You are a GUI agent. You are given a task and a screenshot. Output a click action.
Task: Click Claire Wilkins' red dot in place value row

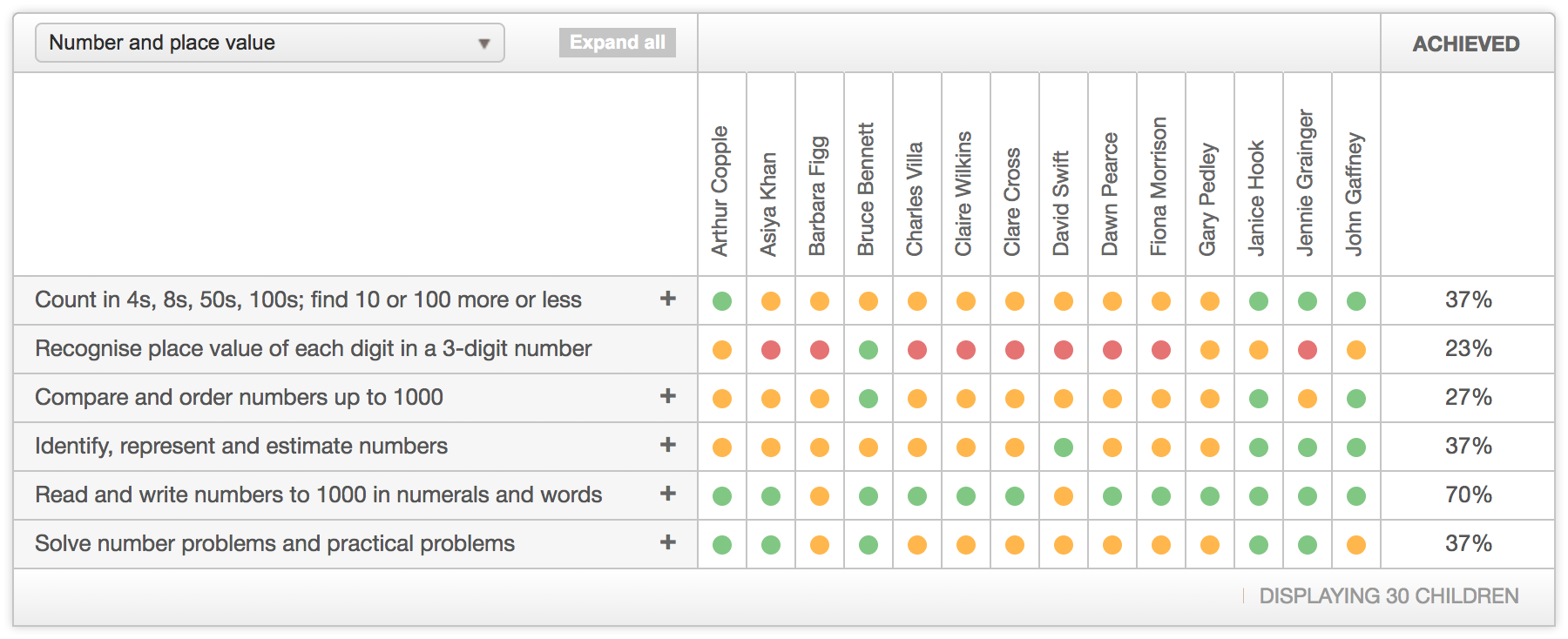[x=965, y=348]
